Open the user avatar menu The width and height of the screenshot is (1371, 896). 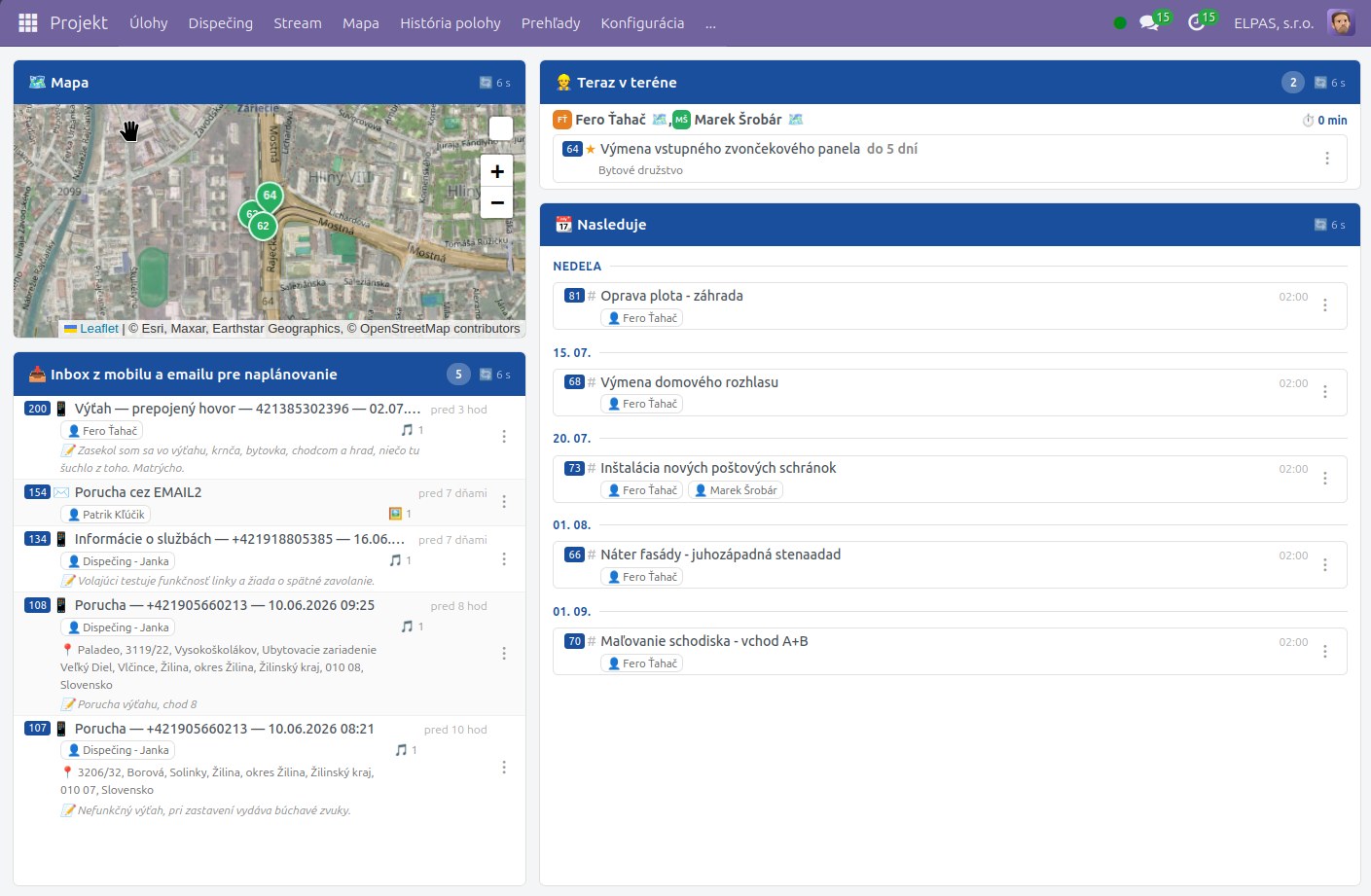tap(1341, 22)
